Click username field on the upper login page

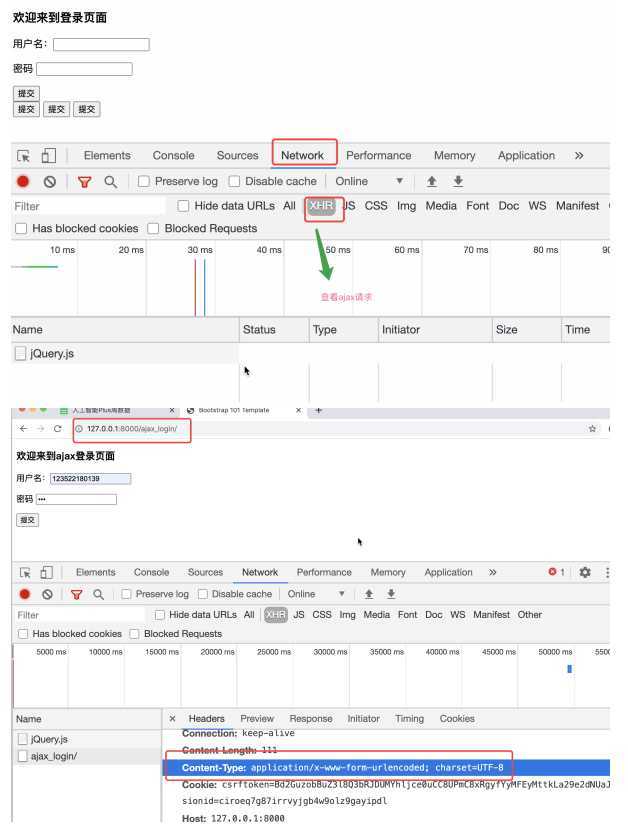pos(101,45)
